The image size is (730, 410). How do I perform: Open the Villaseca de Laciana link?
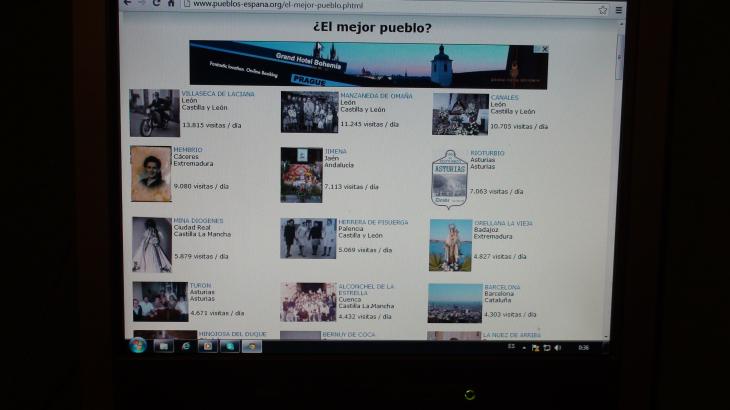coord(217,94)
